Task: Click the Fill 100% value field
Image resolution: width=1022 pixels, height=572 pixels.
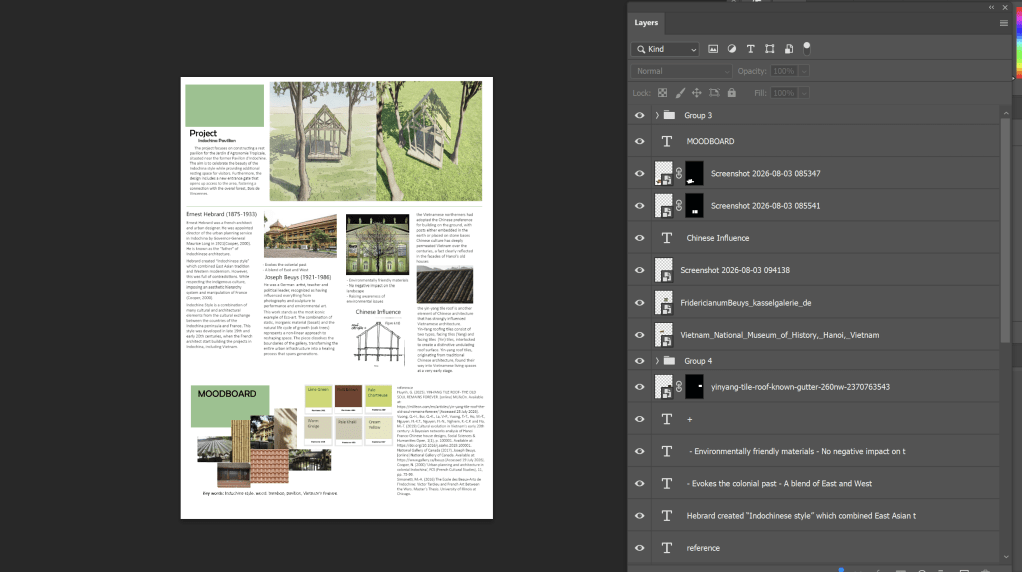Action: click(x=784, y=93)
